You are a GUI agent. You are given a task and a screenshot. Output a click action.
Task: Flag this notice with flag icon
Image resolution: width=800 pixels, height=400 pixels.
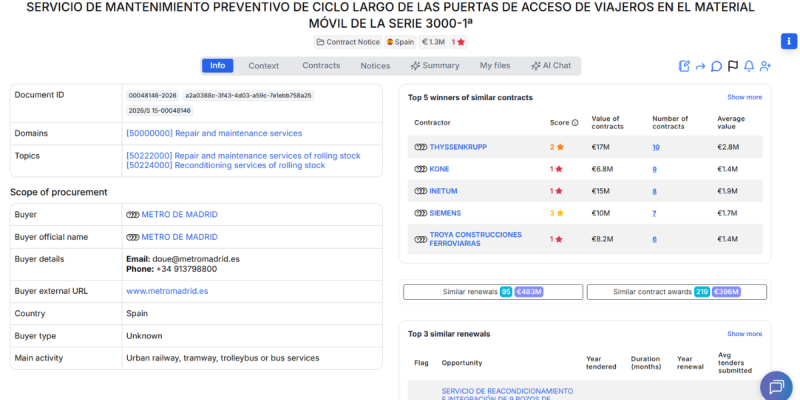coord(733,66)
